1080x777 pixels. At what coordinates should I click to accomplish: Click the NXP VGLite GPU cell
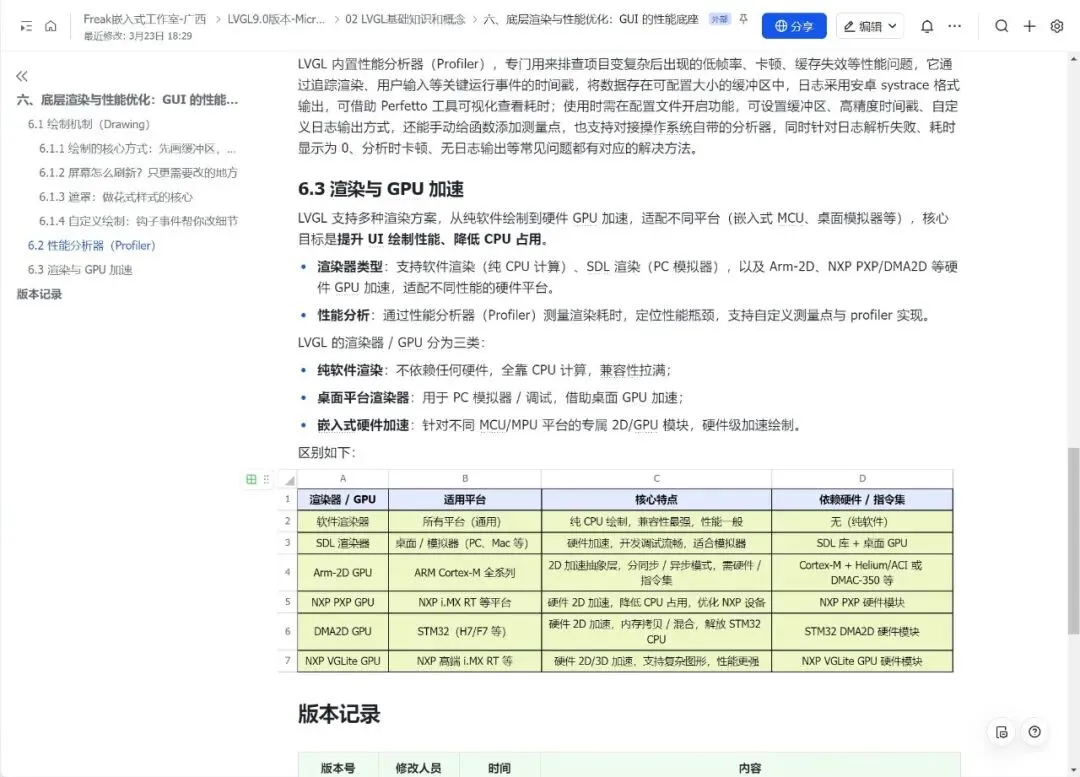(x=343, y=661)
